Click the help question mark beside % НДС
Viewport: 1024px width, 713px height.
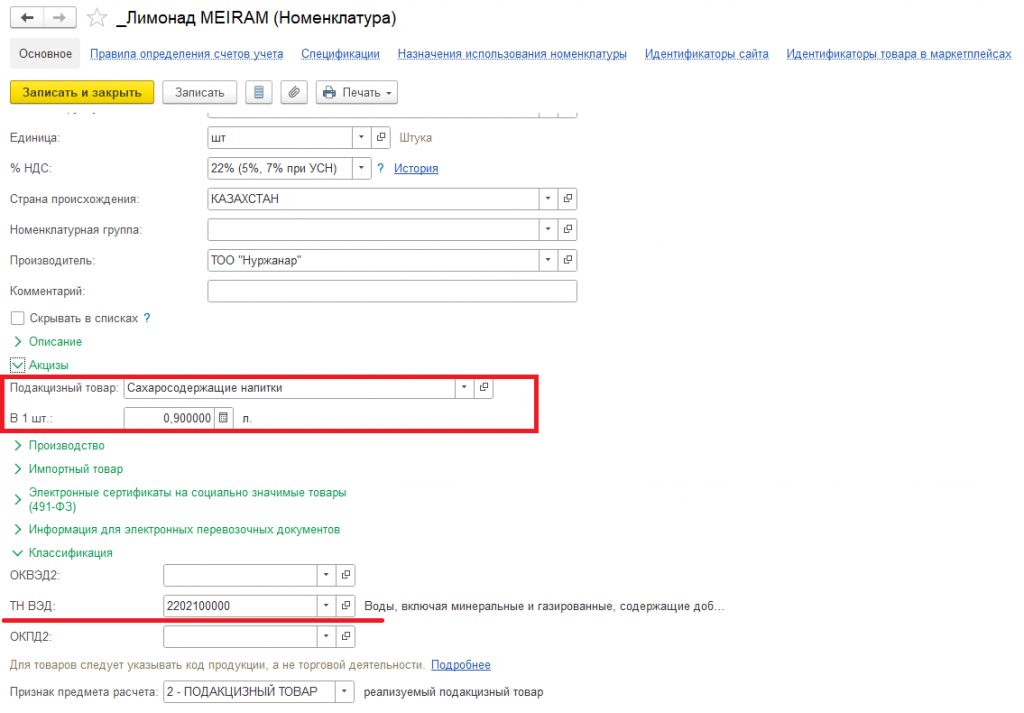[x=381, y=168]
